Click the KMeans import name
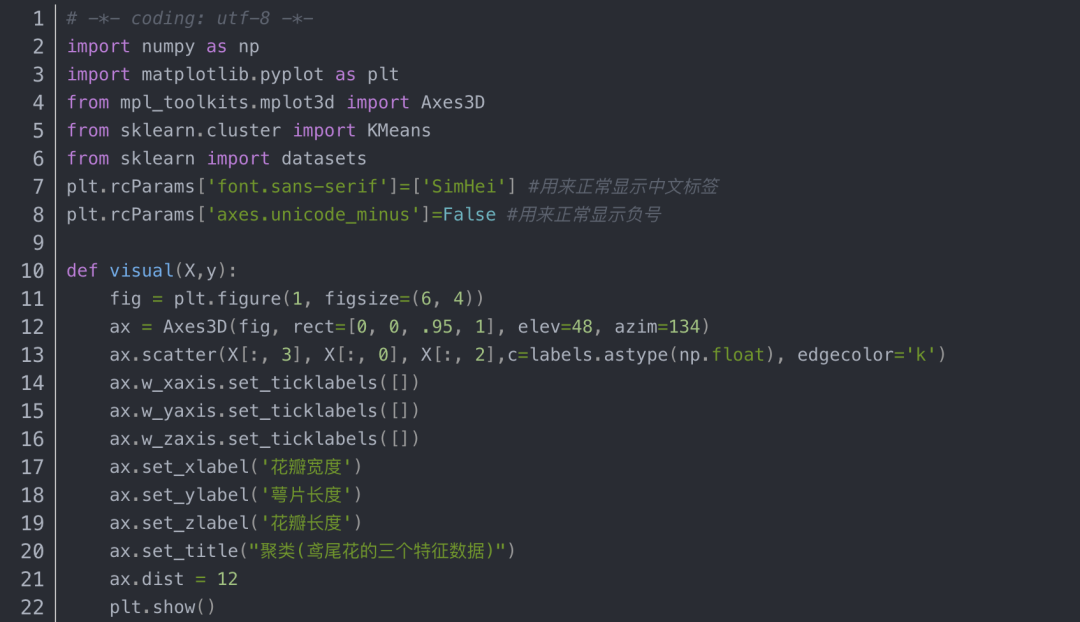The image size is (1080, 622). (398, 130)
